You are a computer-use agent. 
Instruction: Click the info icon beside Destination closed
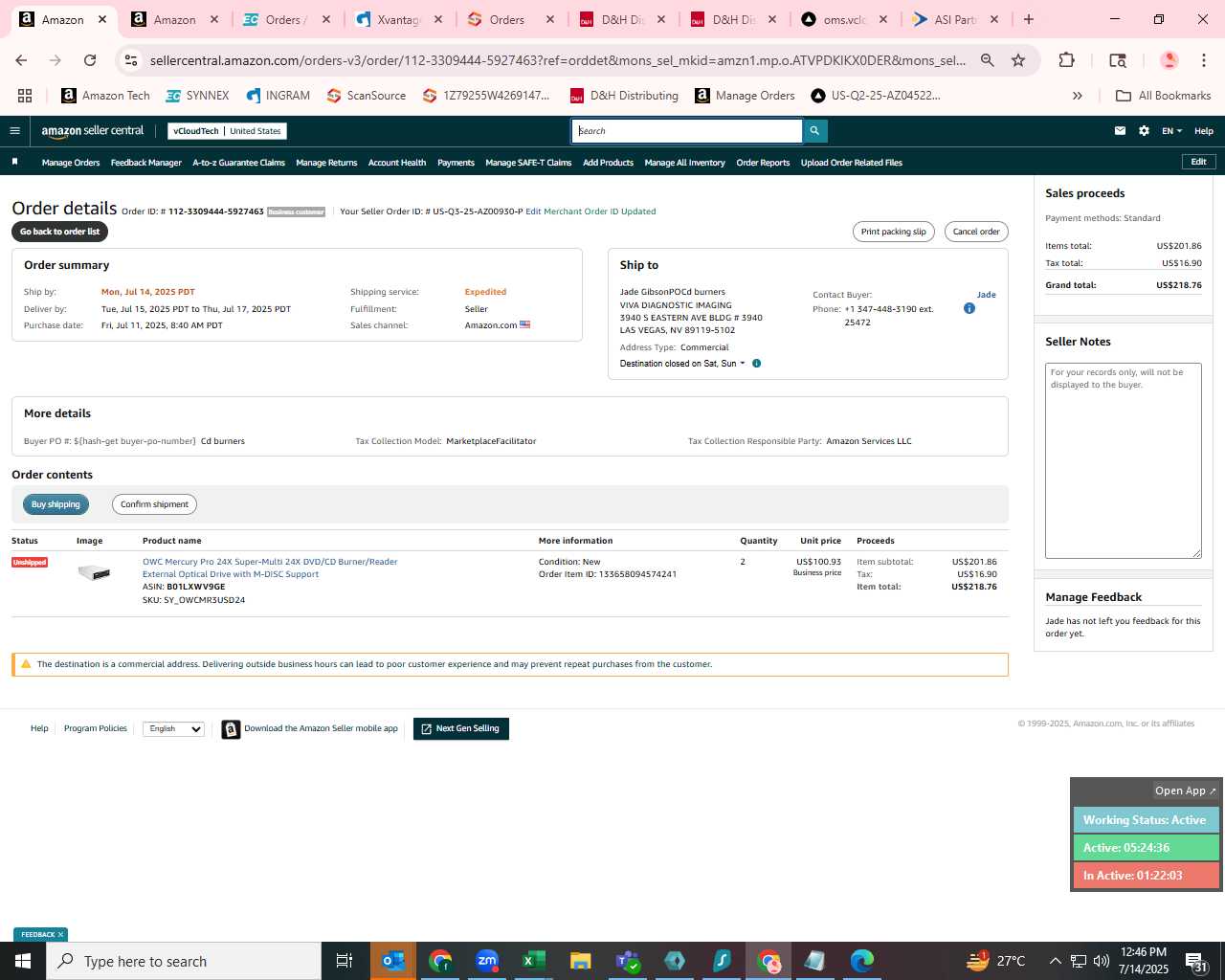click(756, 364)
